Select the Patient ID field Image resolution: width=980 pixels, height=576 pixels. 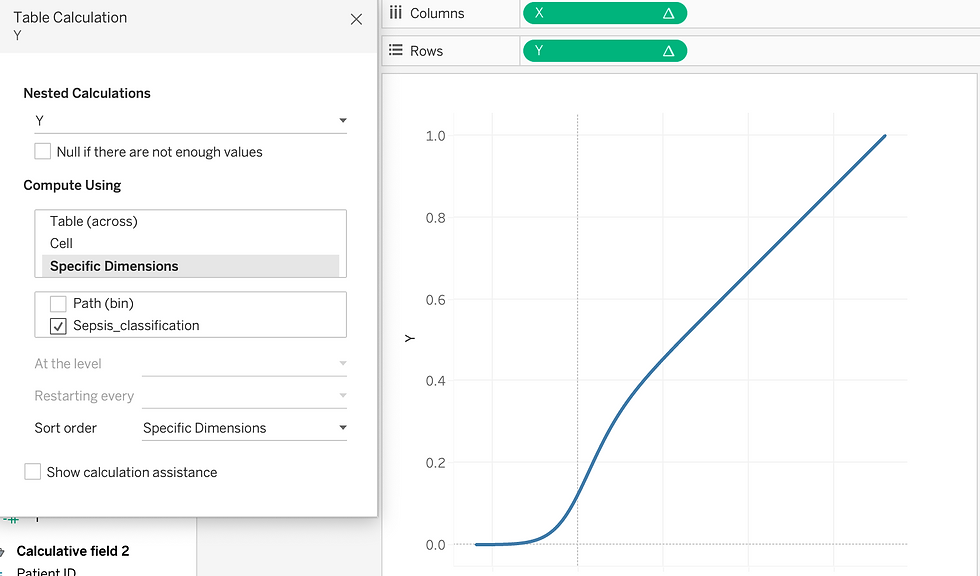[x=46, y=571]
